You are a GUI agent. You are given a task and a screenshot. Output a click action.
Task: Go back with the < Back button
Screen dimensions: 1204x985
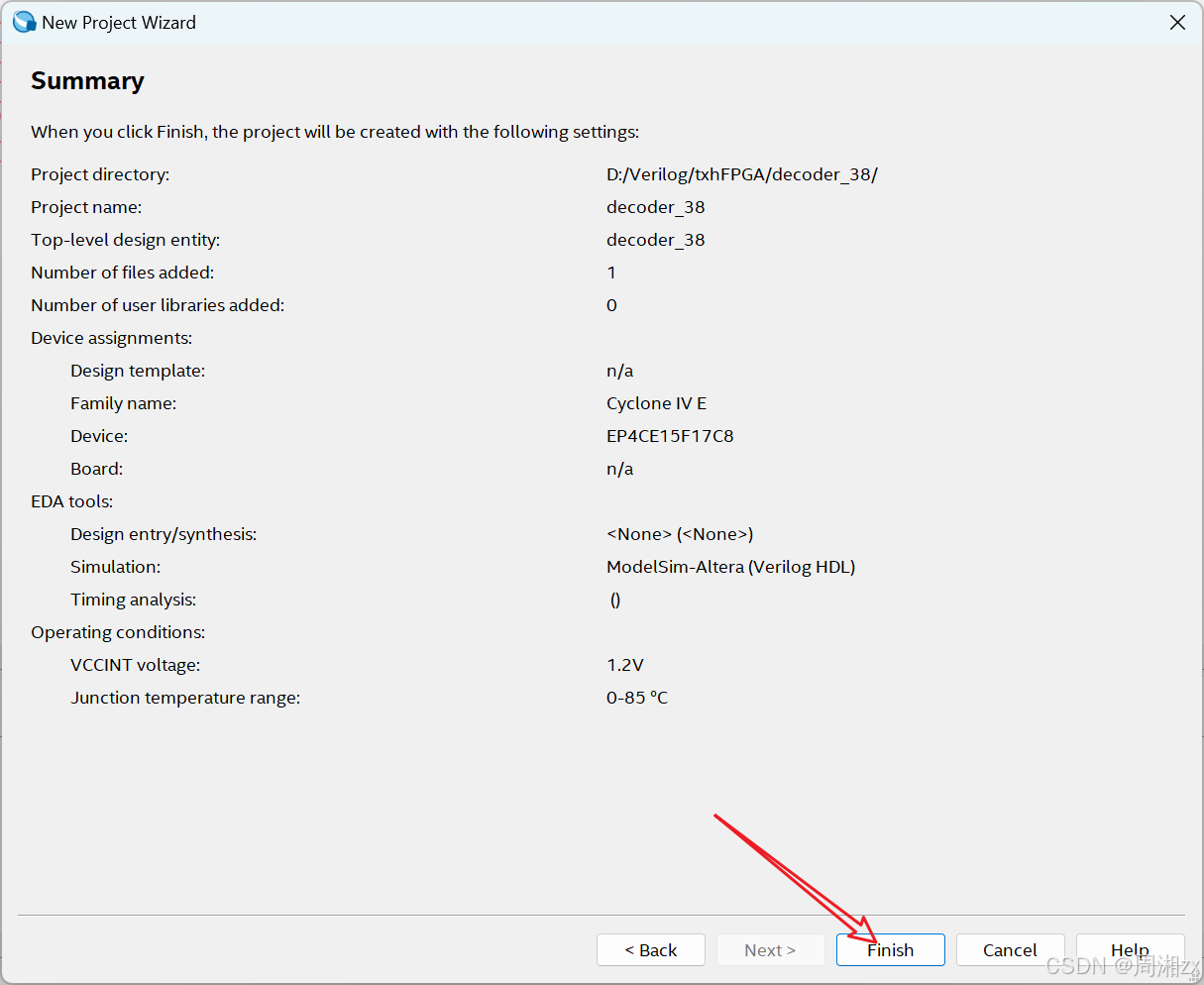(x=651, y=949)
